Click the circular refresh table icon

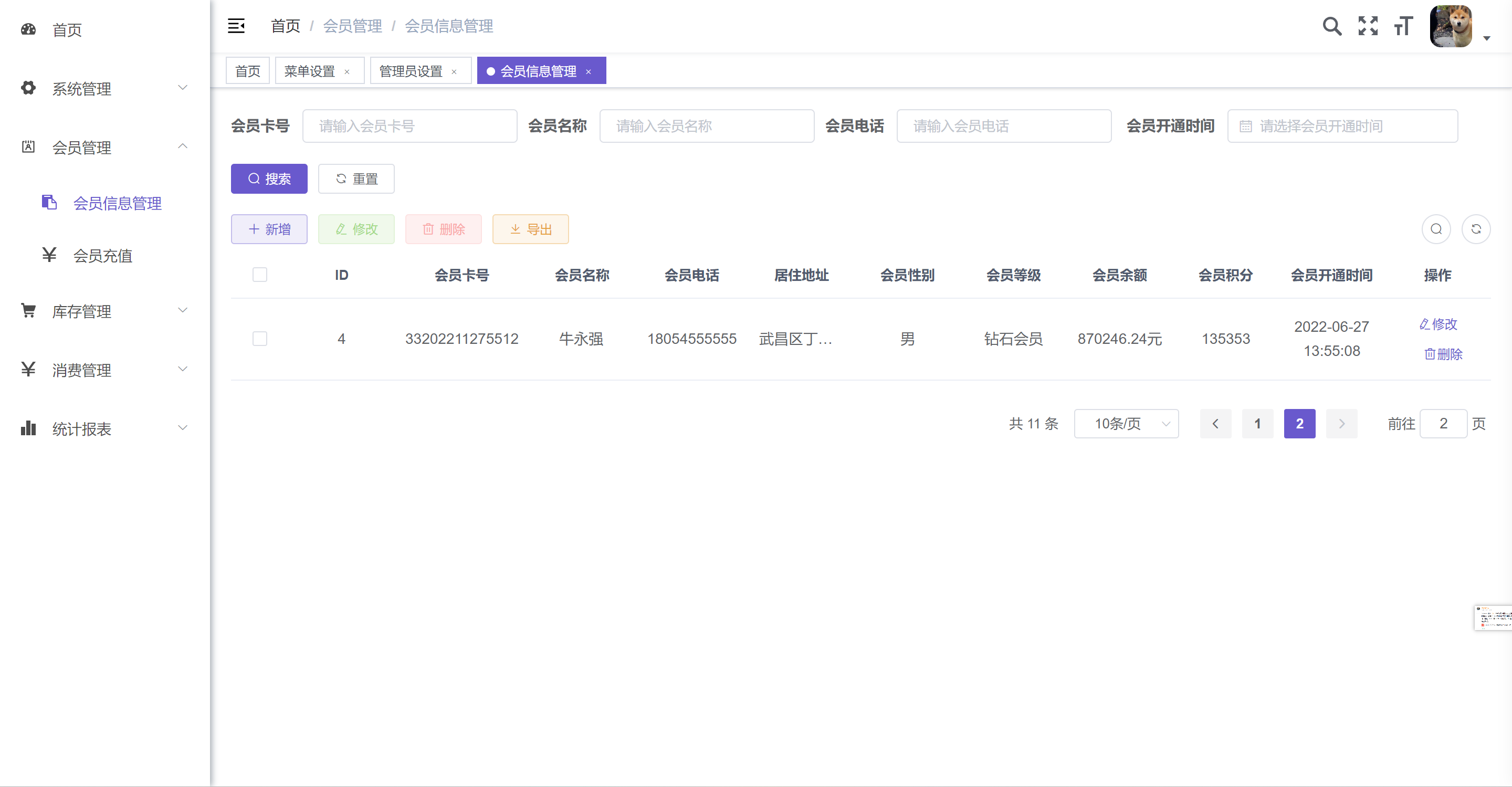coord(1476,229)
